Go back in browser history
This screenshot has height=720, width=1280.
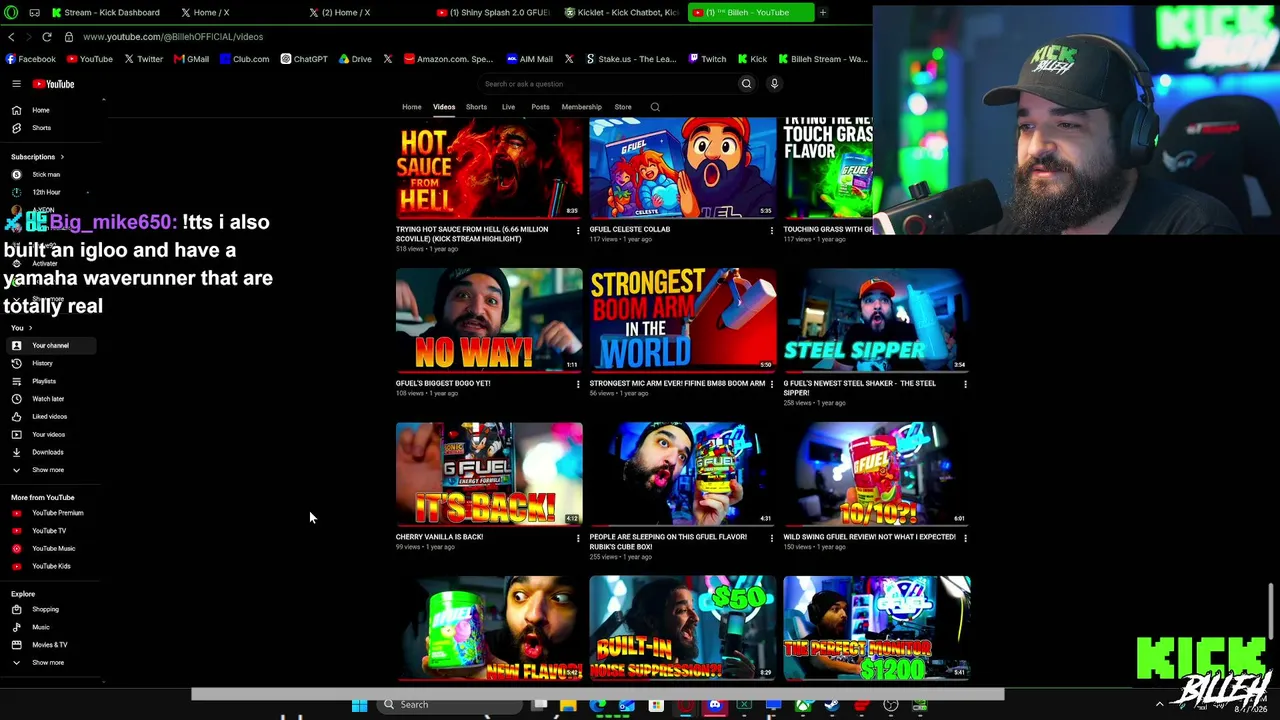[12, 37]
